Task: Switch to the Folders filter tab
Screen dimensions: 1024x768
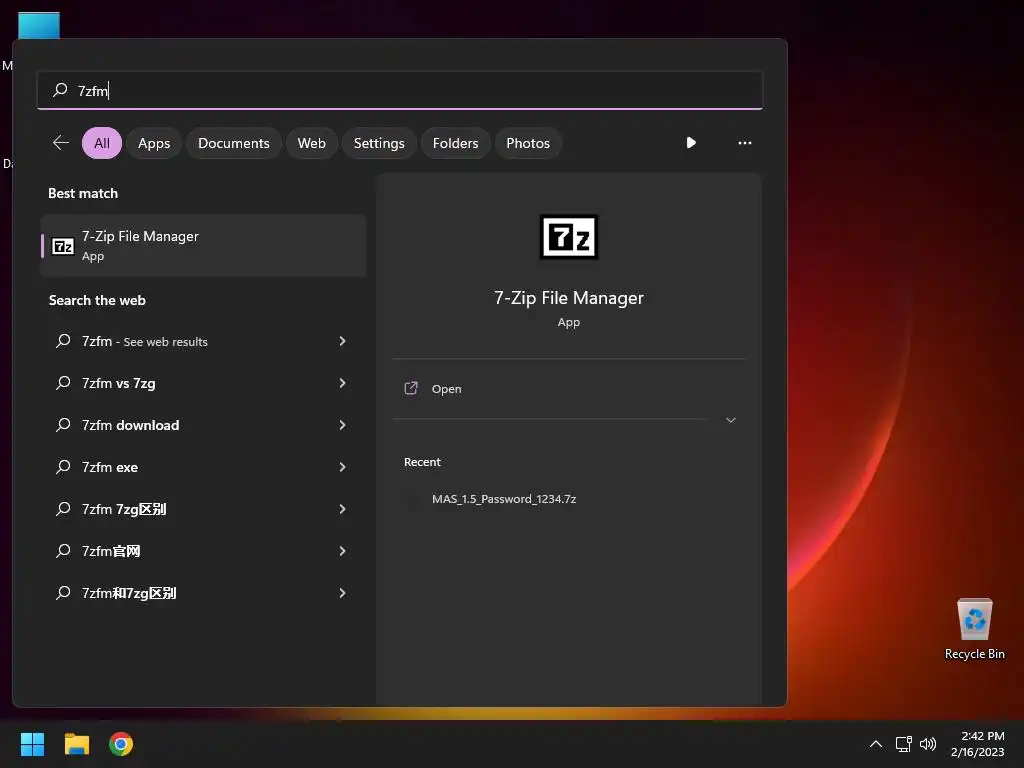Action: coord(455,143)
